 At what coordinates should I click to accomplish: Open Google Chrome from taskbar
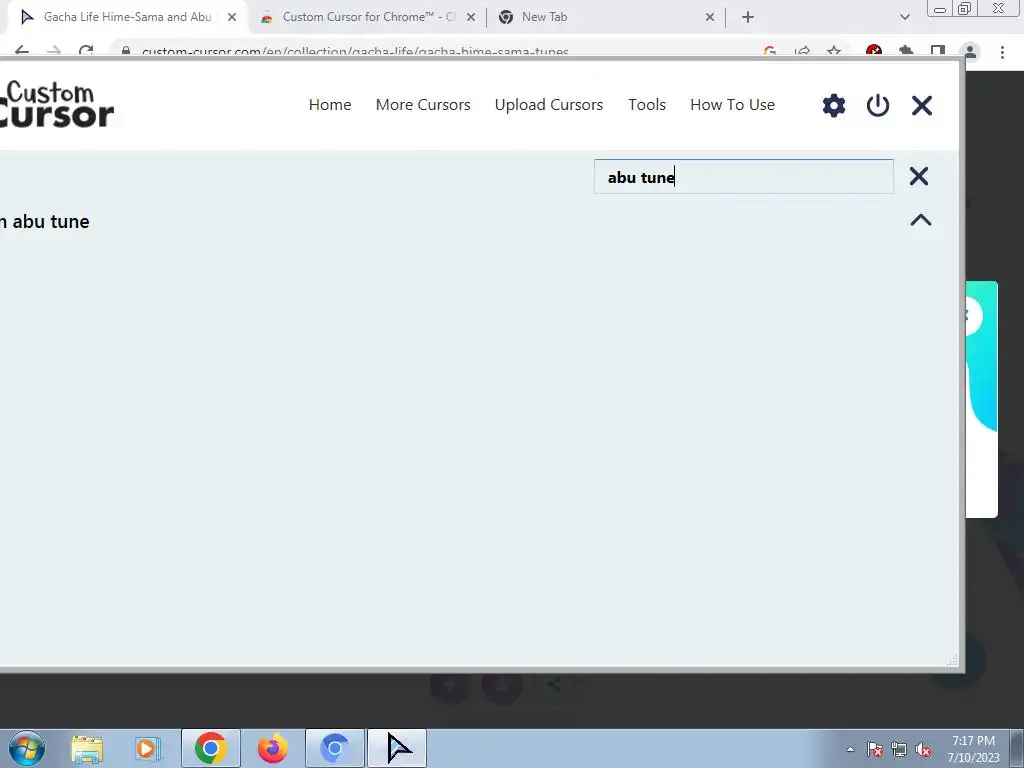210,748
